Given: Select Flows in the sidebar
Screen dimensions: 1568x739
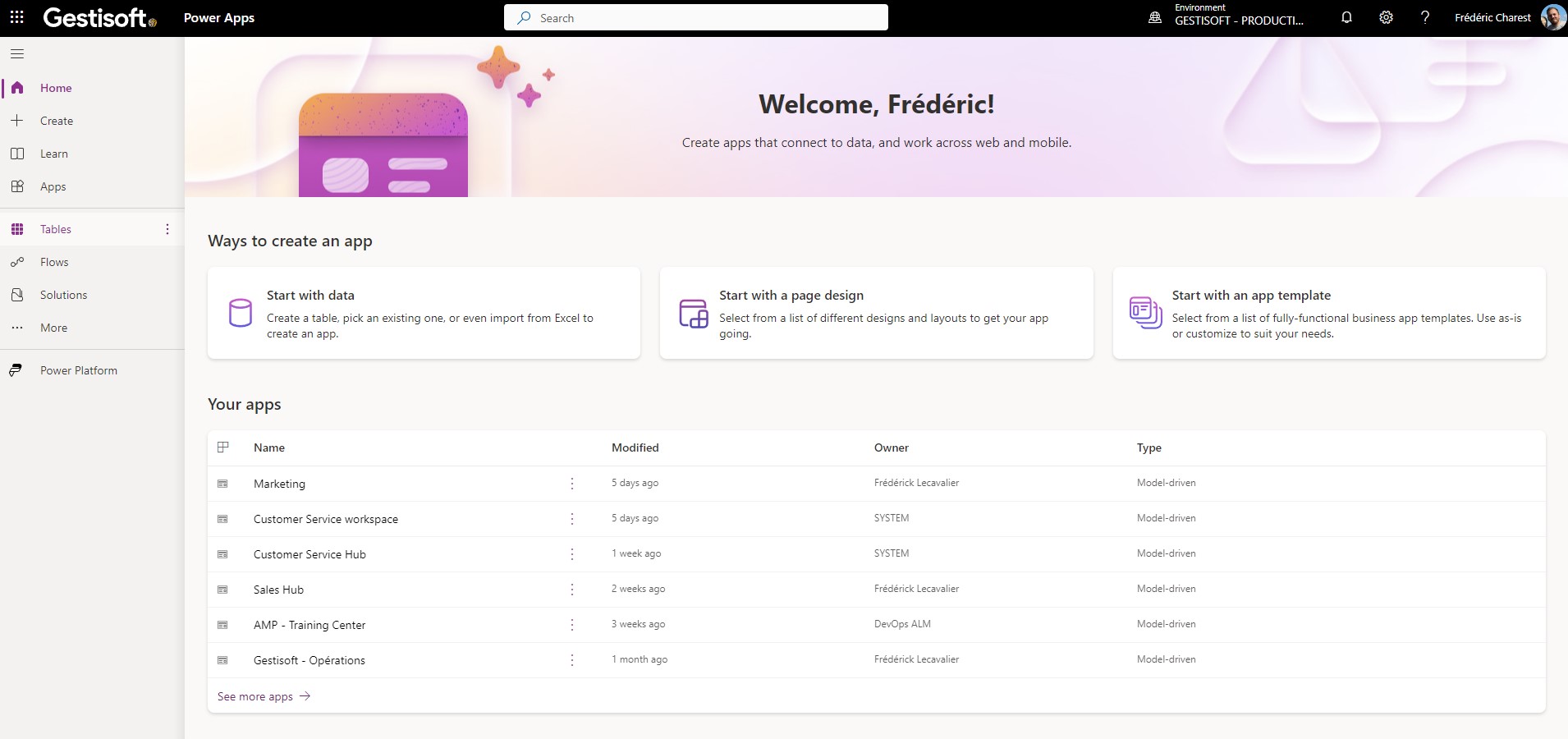Looking at the screenshot, I should coord(92,262).
